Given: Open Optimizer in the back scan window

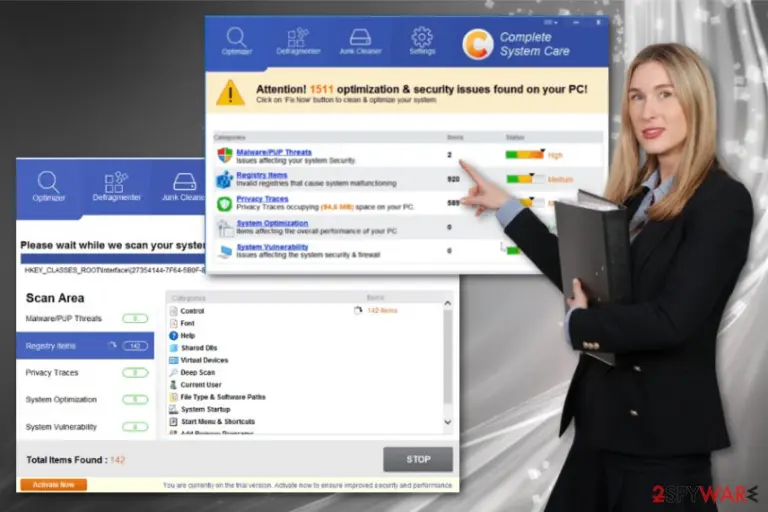Looking at the screenshot, I should (48, 187).
